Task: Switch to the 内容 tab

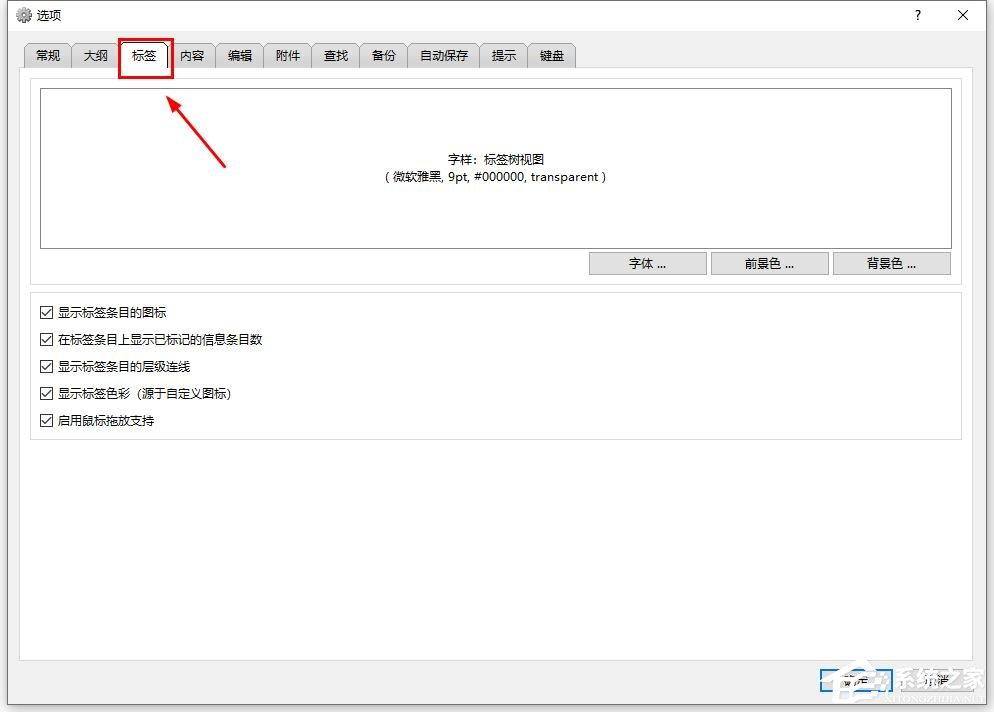Action: pyautogui.click(x=192, y=56)
